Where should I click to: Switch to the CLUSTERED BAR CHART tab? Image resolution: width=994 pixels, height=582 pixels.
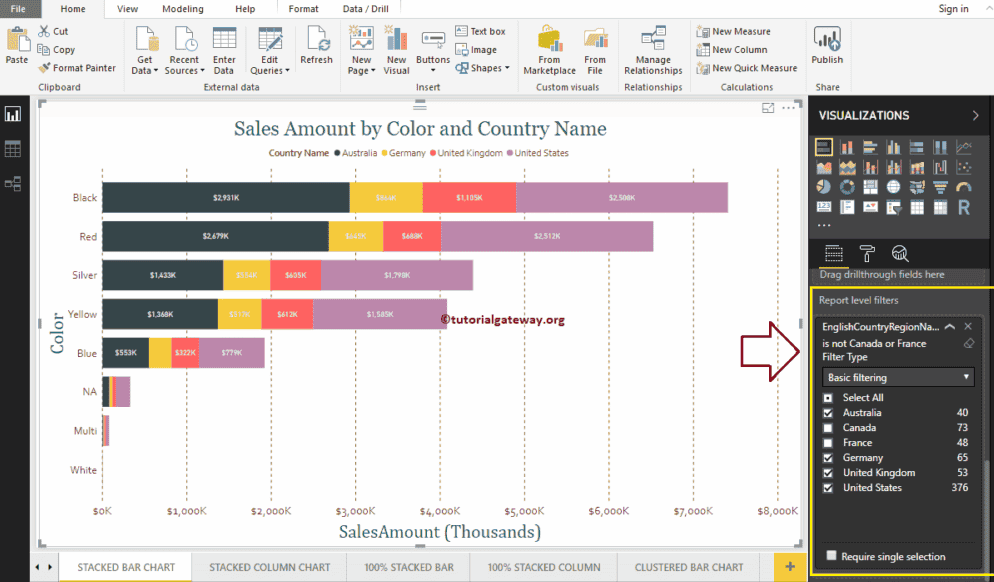pyautogui.click(x=688, y=566)
